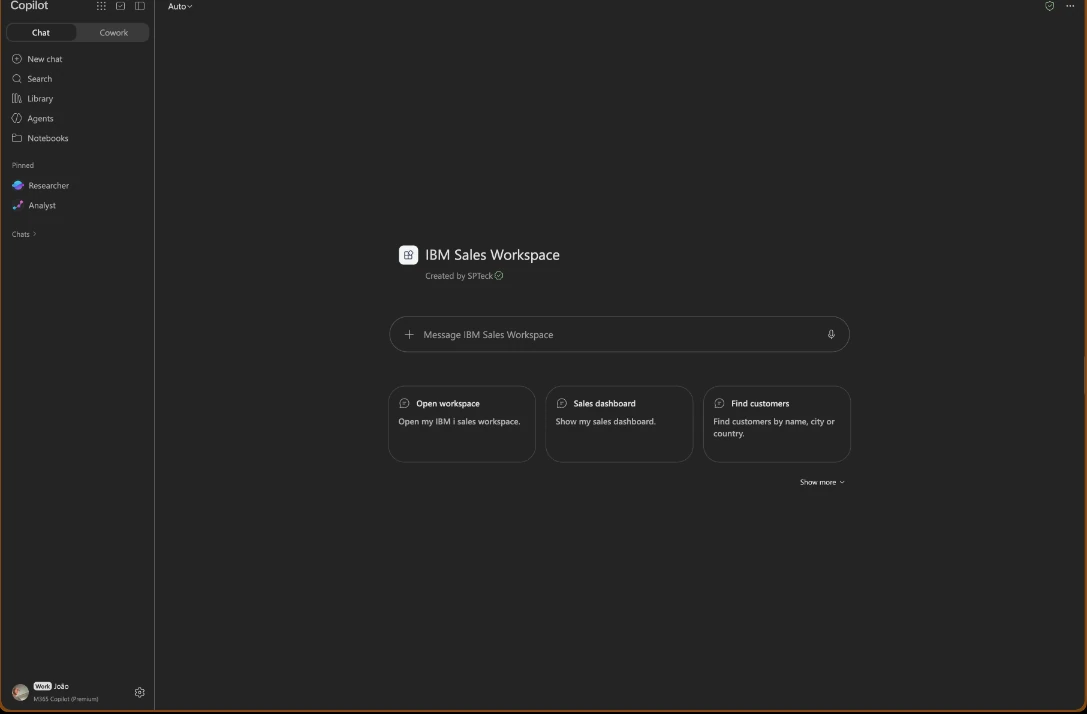The image size is (1087, 714).
Task: Switch to the Cowork tab
Action: [x=114, y=33]
